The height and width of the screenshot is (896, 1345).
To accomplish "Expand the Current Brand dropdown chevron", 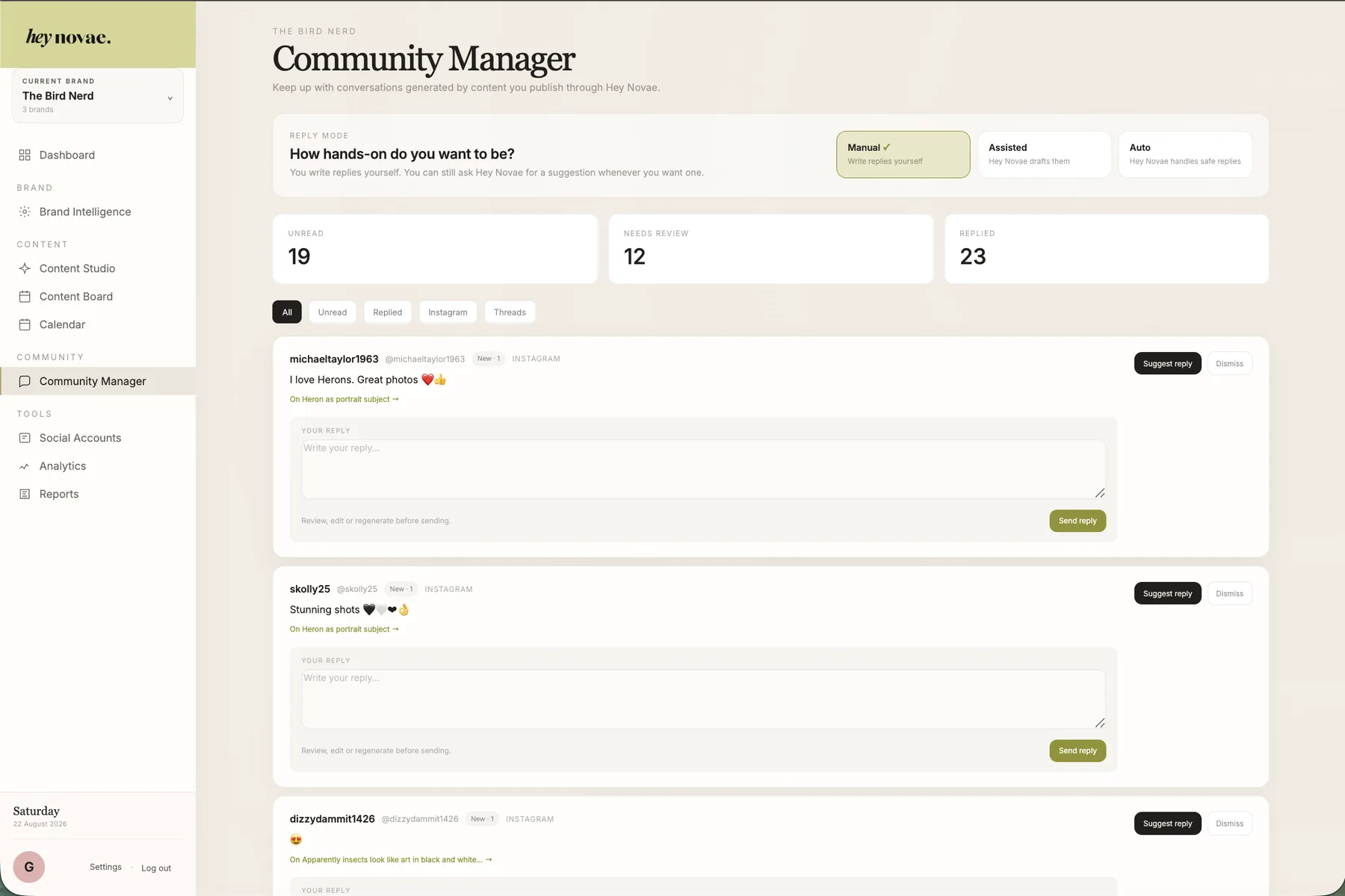I will 170,98.
